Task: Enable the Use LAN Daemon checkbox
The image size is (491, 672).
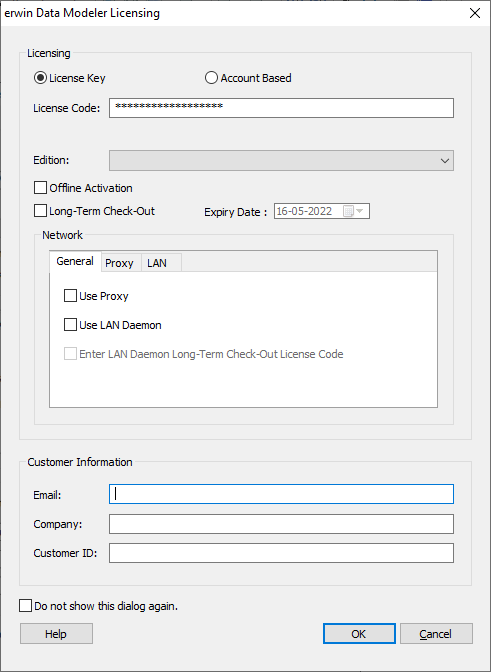Action: click(70, 325)
